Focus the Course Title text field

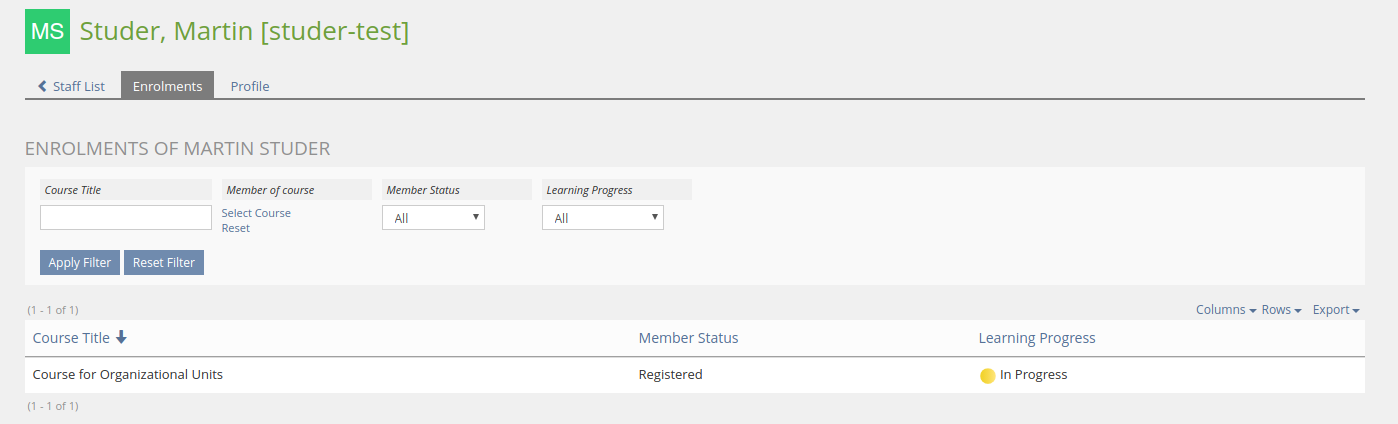pos(126,218)
